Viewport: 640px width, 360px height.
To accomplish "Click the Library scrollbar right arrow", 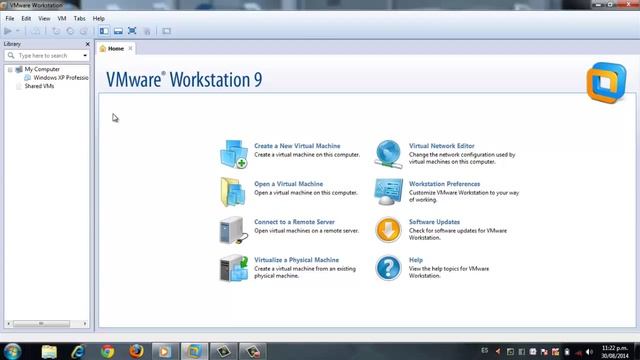I will pos(85,324).
